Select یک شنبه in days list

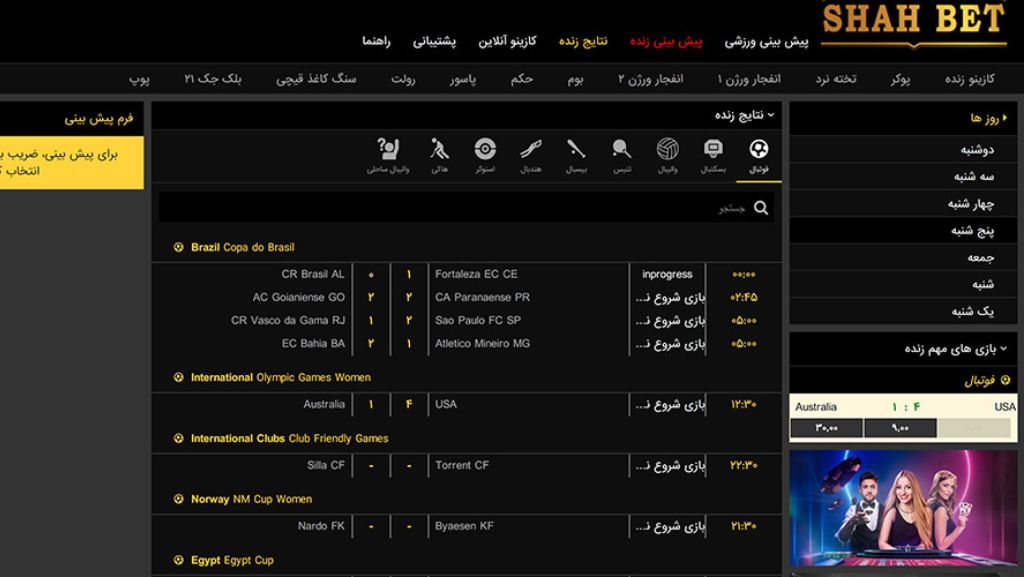click(903, 311)
